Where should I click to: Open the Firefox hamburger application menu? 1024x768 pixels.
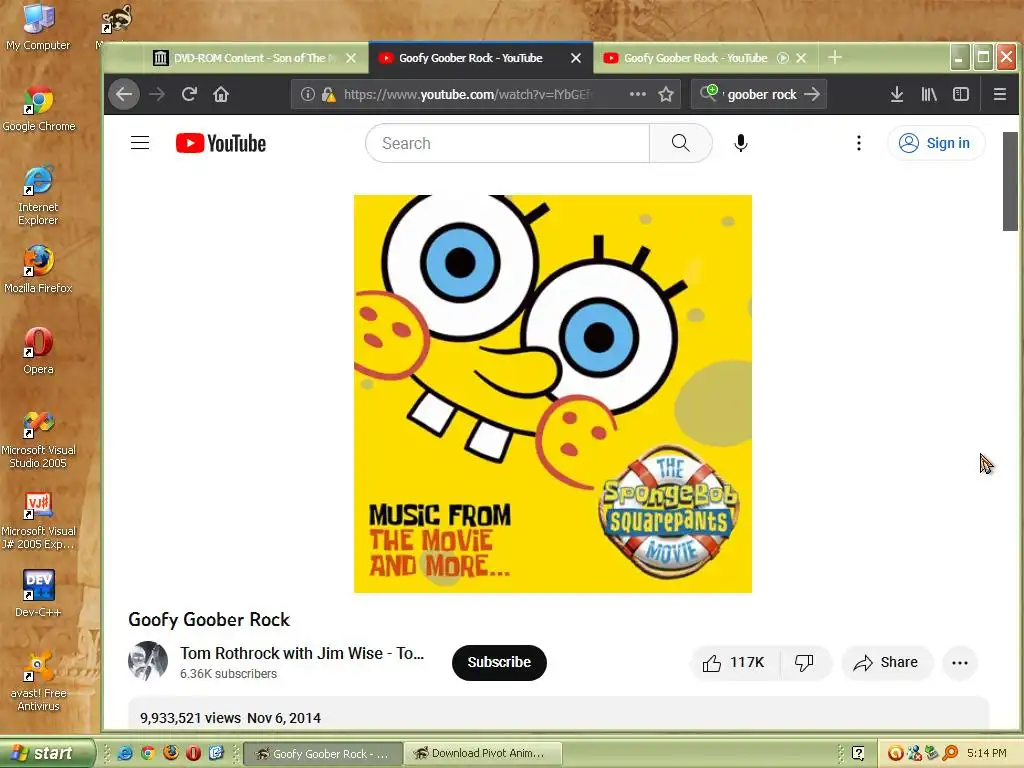[x=999, y=95]
